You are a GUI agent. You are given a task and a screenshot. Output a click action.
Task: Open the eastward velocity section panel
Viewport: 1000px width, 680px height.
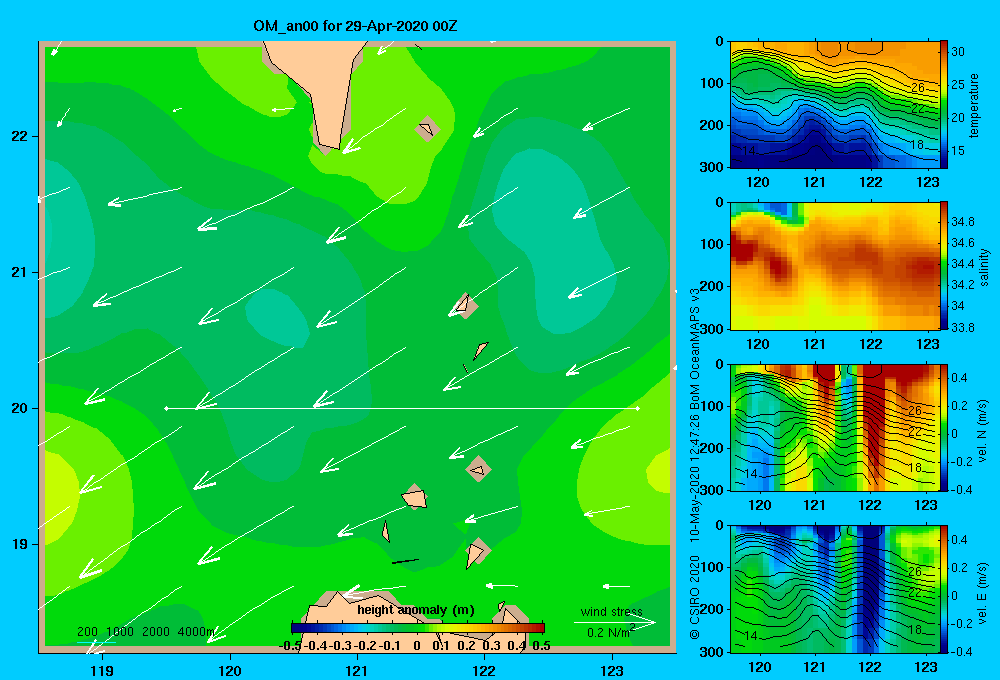834,589
